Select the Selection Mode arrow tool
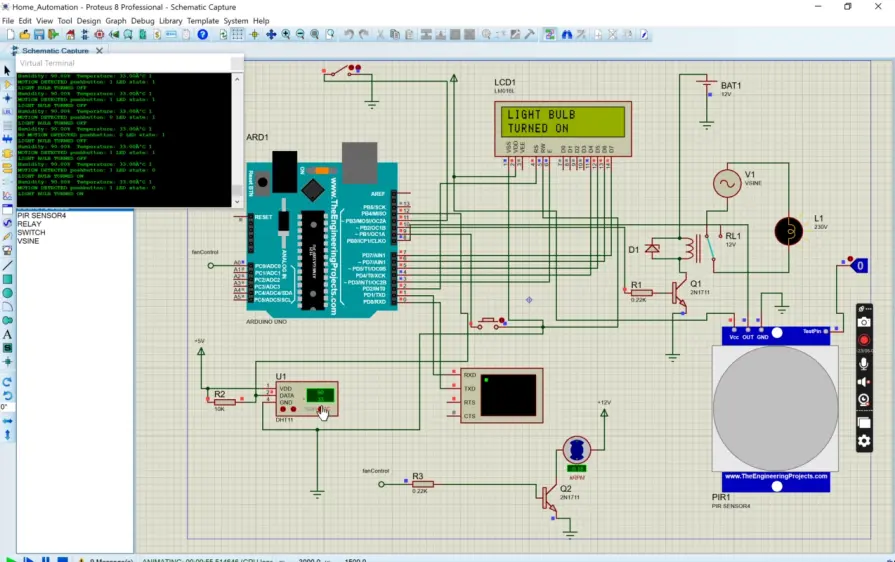This screenshot has width=895, height=562. (x=7, y=70)
